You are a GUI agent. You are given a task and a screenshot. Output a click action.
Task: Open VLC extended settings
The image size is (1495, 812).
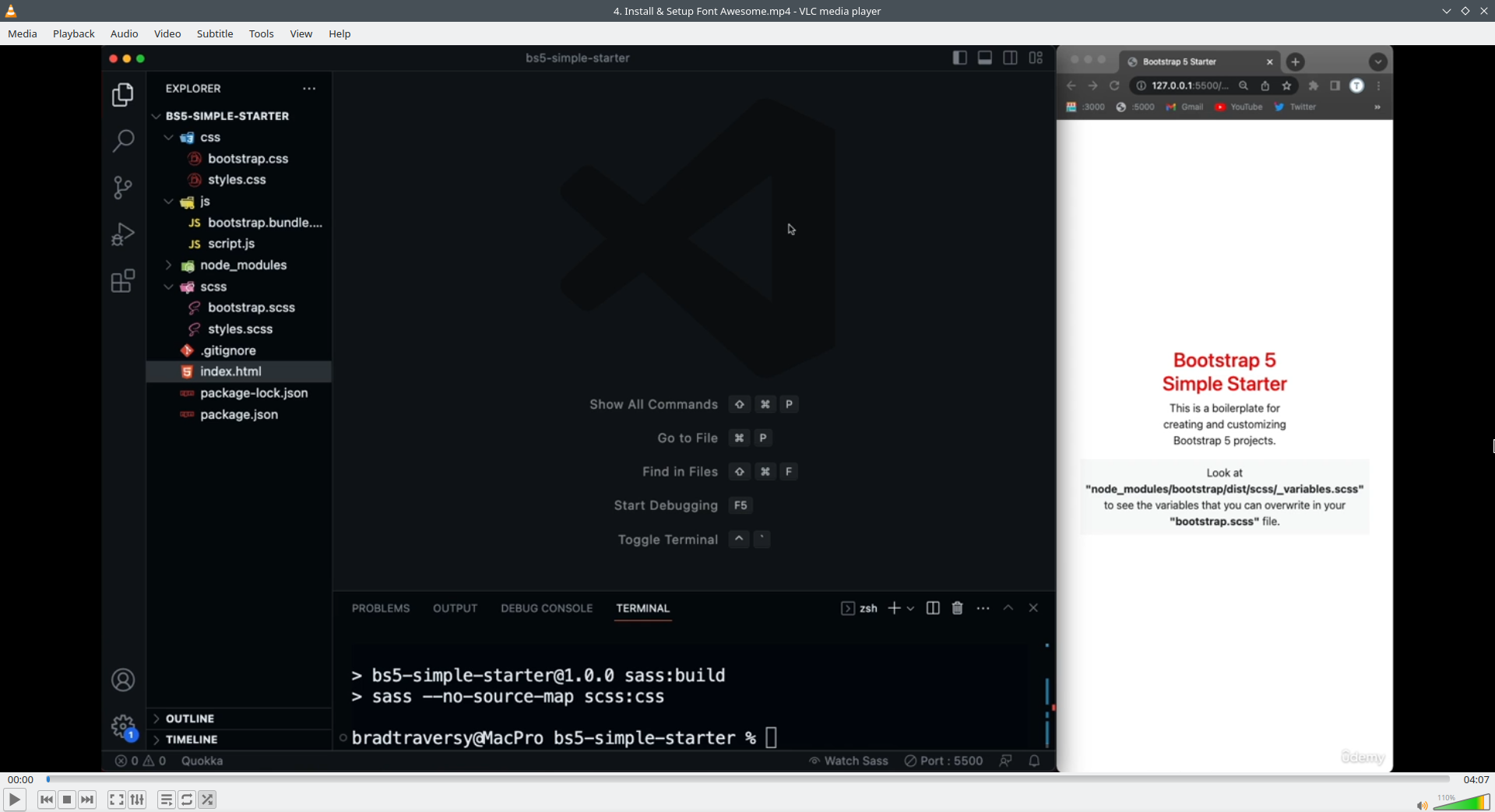point(137,800)
